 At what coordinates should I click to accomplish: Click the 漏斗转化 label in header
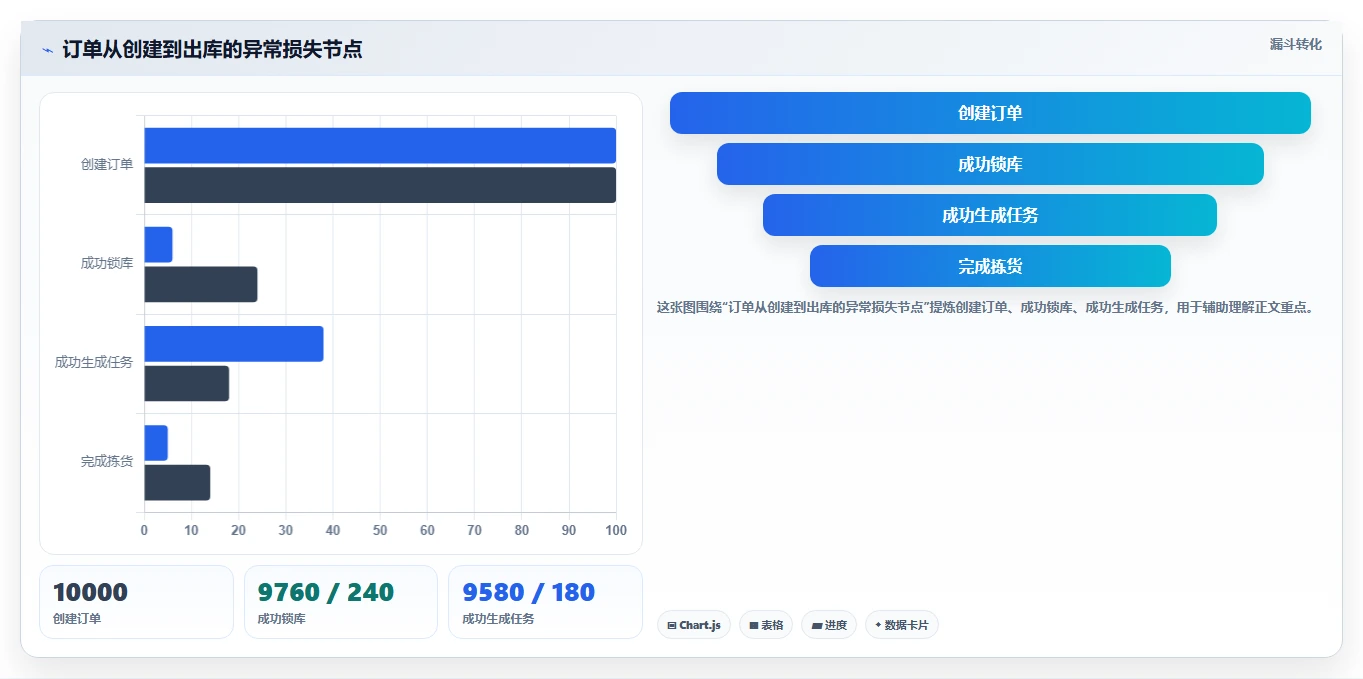1295,44
